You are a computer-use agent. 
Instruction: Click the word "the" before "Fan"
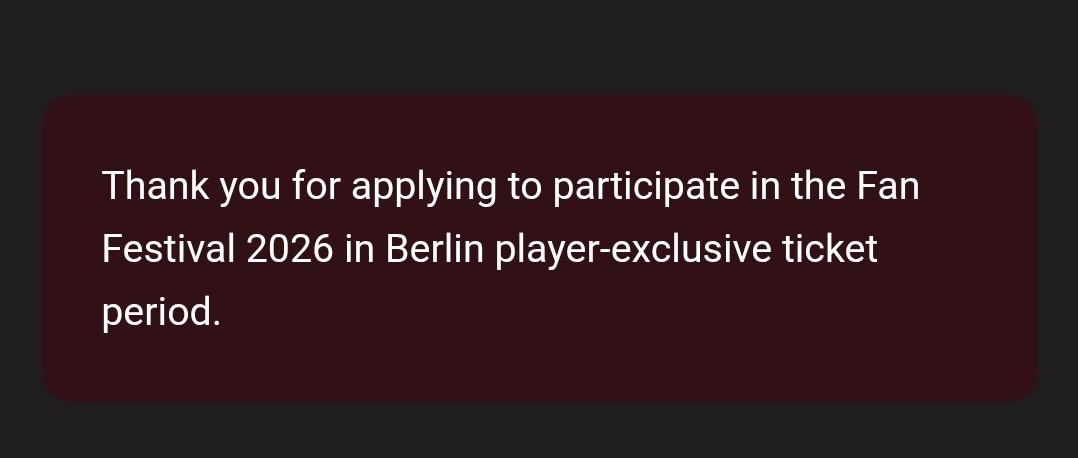[818, 186]
